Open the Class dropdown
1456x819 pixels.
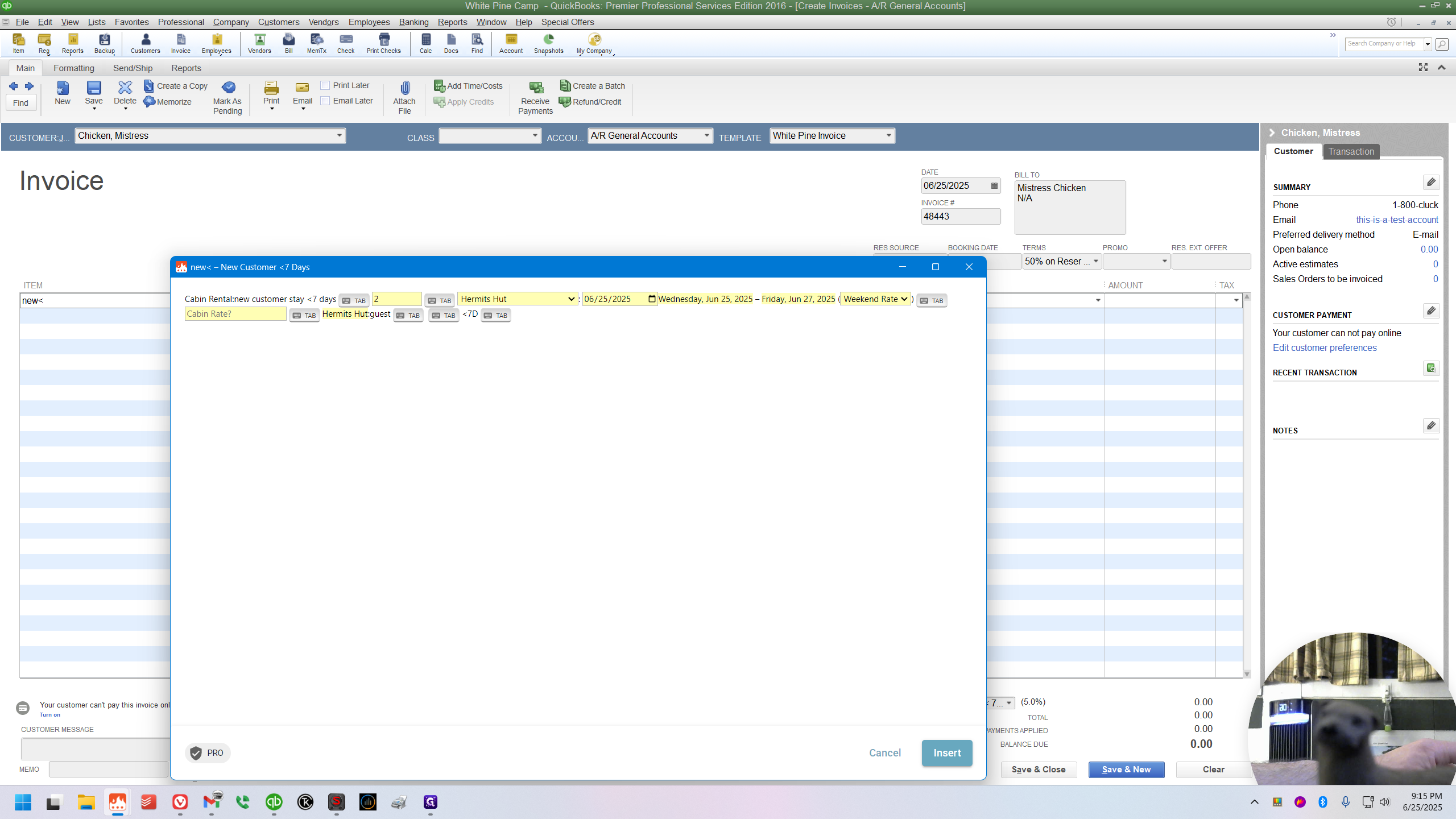[x=535, y=135]
